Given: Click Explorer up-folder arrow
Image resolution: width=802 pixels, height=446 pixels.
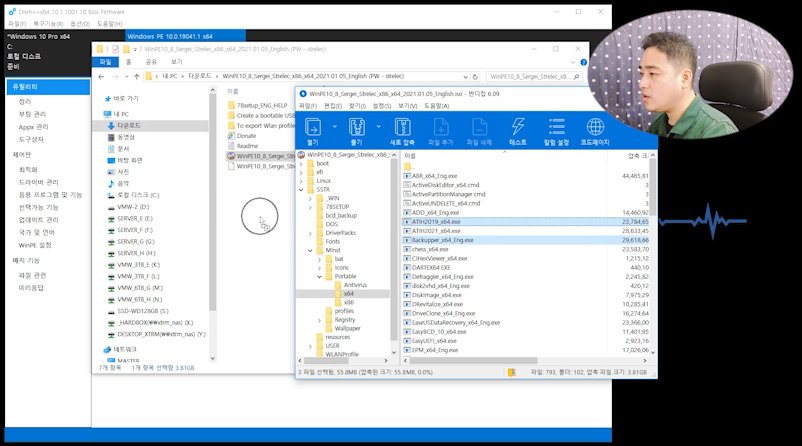Looking at the screenshot, I should [x=137, y=77].
